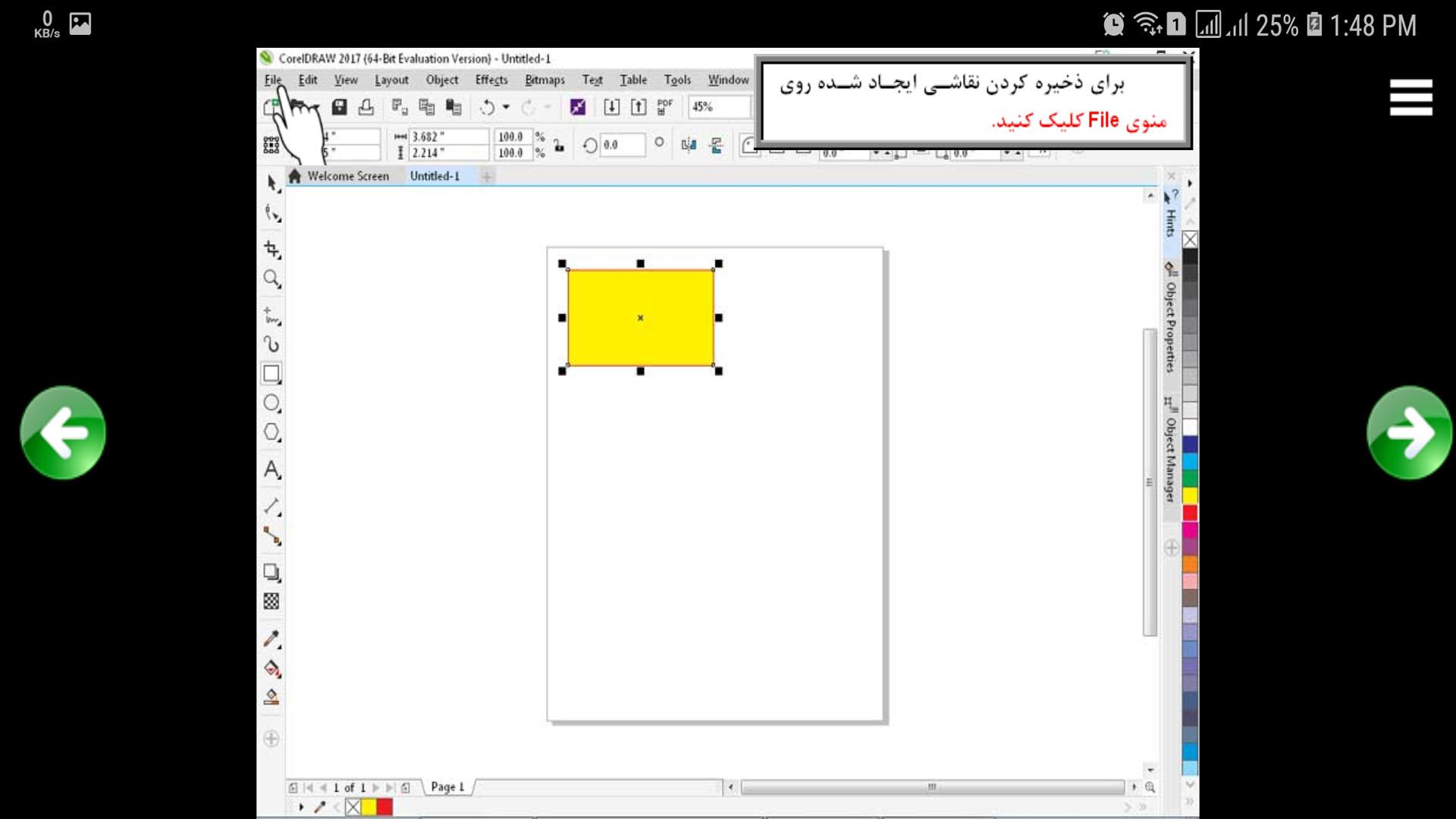Select the Freehand tool
1456x819 pixels.
tap(271, 315)
